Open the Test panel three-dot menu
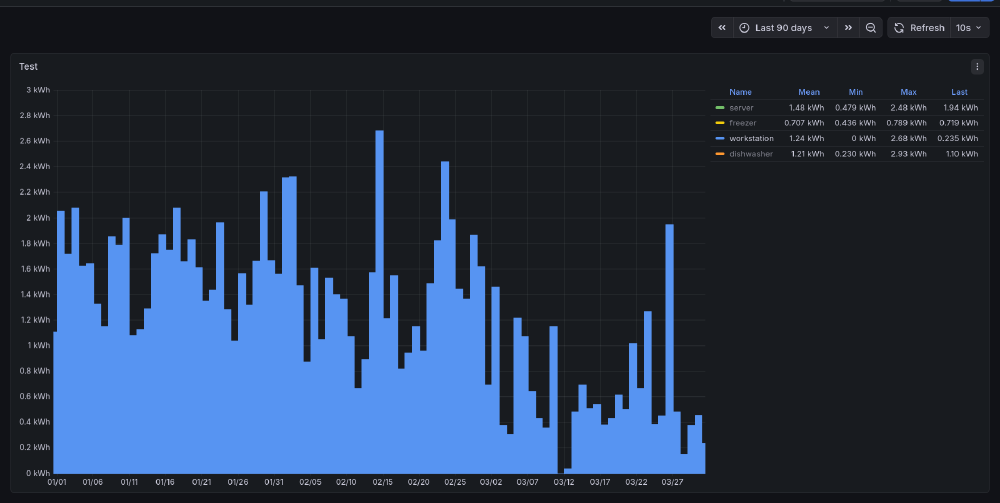The width and height of the screenshot is (1000, 503). 977,67
